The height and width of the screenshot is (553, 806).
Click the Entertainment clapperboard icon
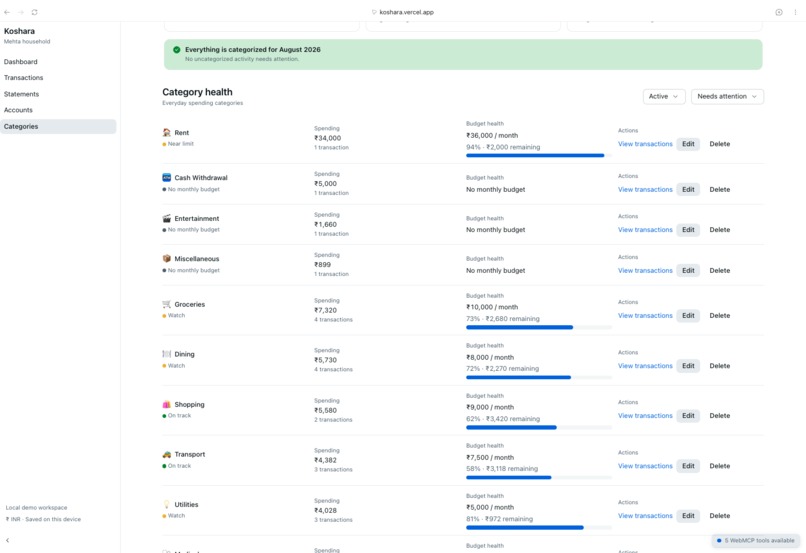[167, 218]
